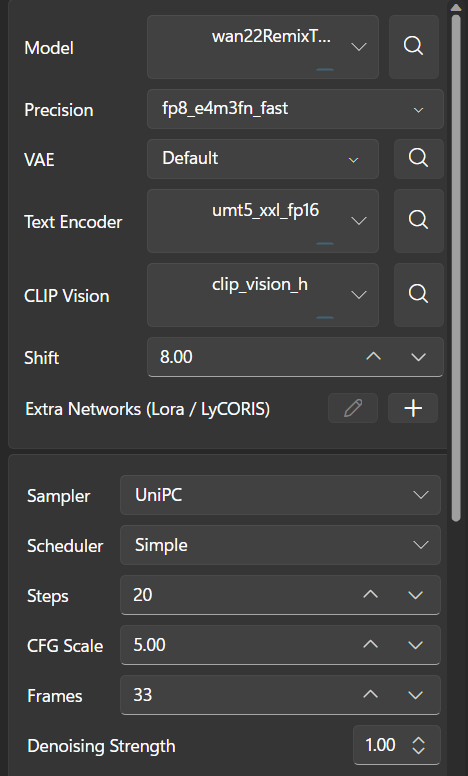Viewport: 468px width, 776px height.
Task: Click the Denoising Strength value field
Action: [397, 745]
